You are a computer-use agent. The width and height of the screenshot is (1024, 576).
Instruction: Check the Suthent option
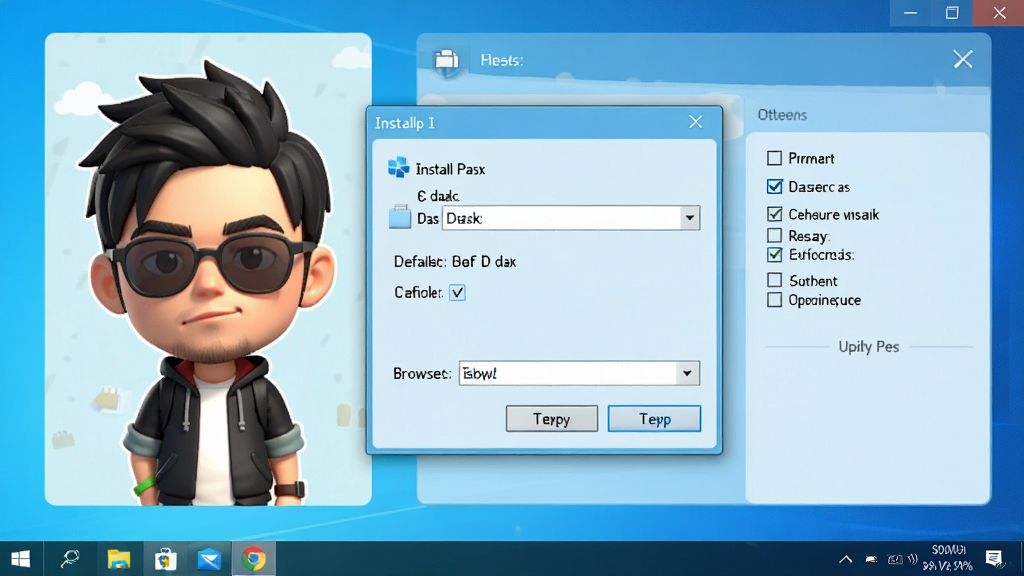point(775,280)
